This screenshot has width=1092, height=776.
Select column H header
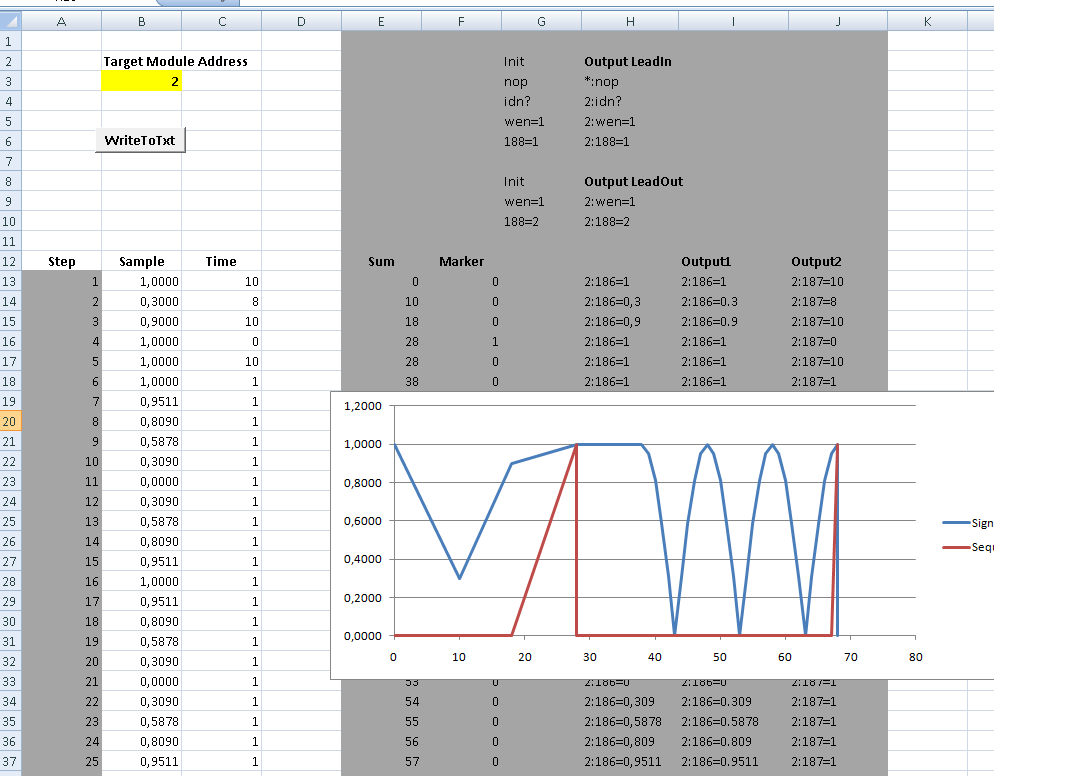629,22
